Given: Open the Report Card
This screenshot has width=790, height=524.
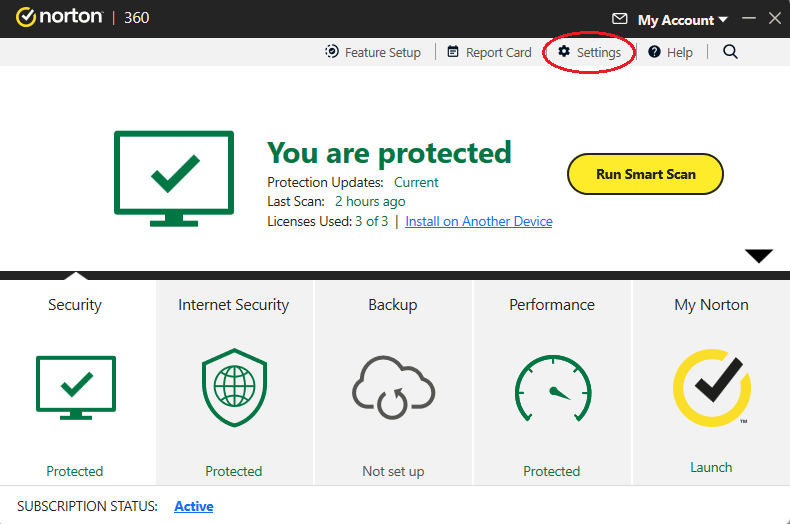Looking at the screenshot, I should coord(490,52).
